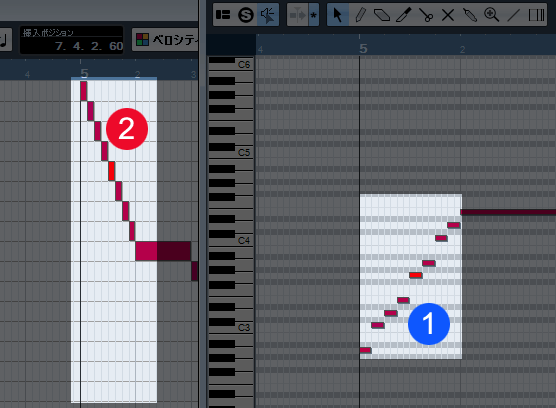
Task: Open the window layout setup icon
Action: tap(223, 15)
